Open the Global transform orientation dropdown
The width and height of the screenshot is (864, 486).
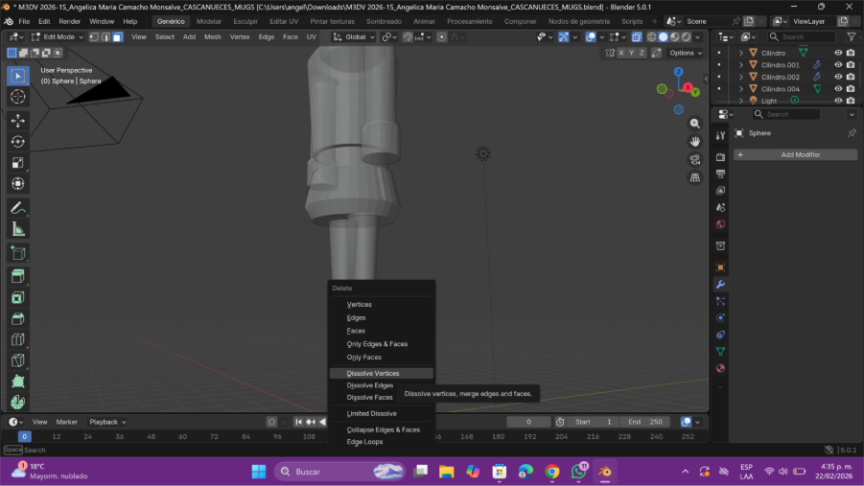[x=355, y=37]
